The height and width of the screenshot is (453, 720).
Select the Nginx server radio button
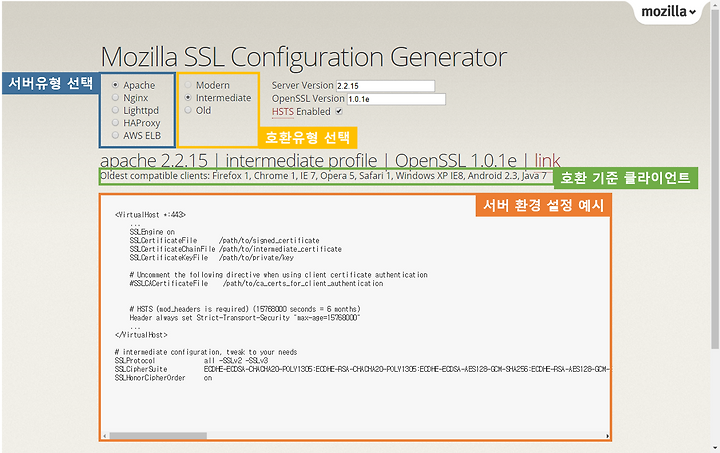(115, 97)
